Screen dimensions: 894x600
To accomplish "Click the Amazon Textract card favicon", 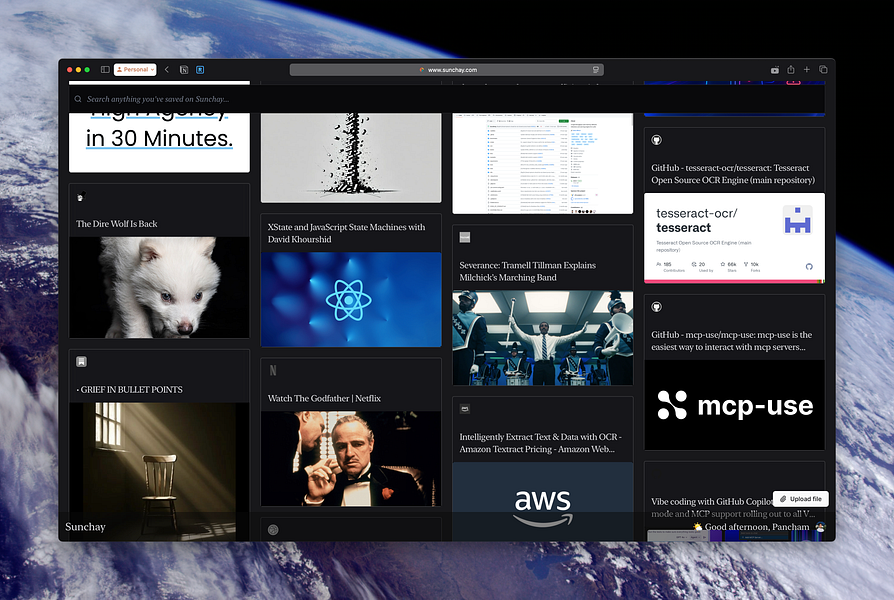I will tap(465, 409).
